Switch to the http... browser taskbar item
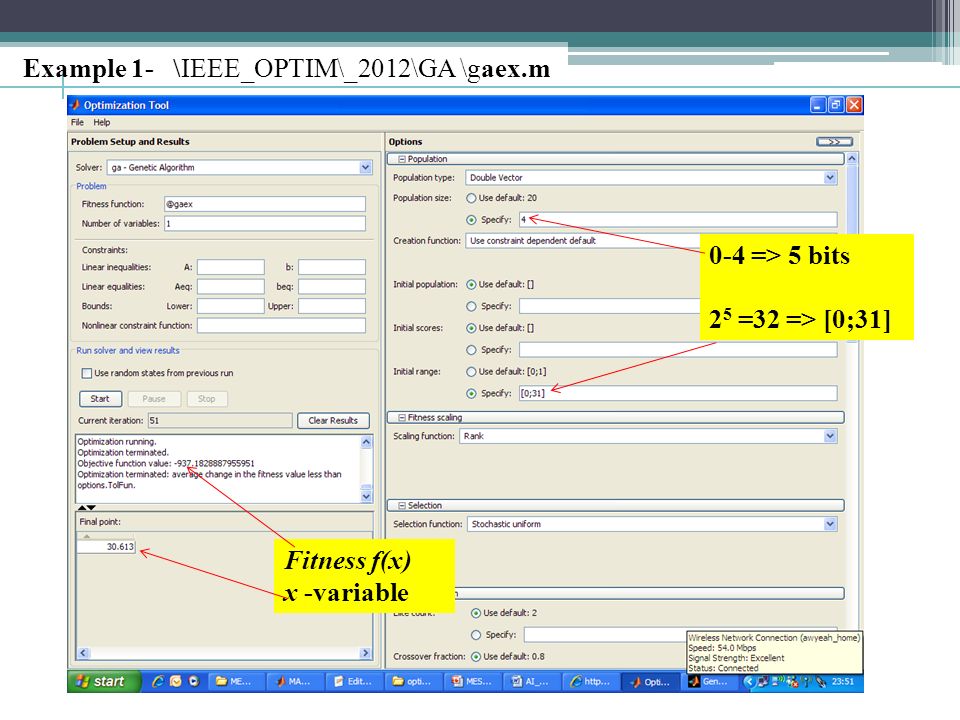Screen dimensions: 960x720 (x=591, y=681)
